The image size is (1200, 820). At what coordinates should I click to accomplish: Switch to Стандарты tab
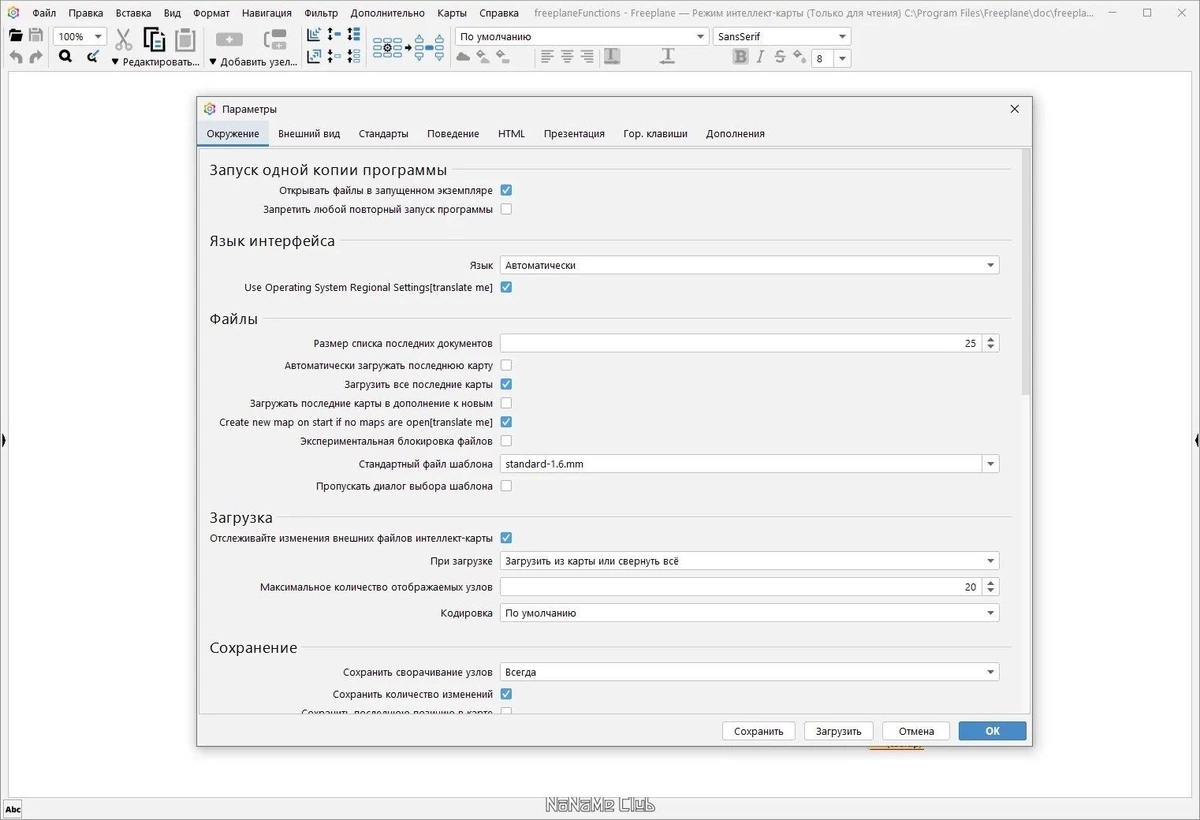pyautogui.click(x=383, y=134)
